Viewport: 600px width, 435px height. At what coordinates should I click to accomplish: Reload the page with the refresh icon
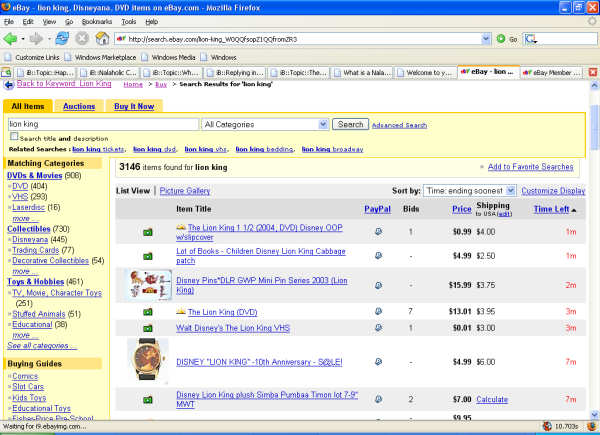tap(62, 38)
